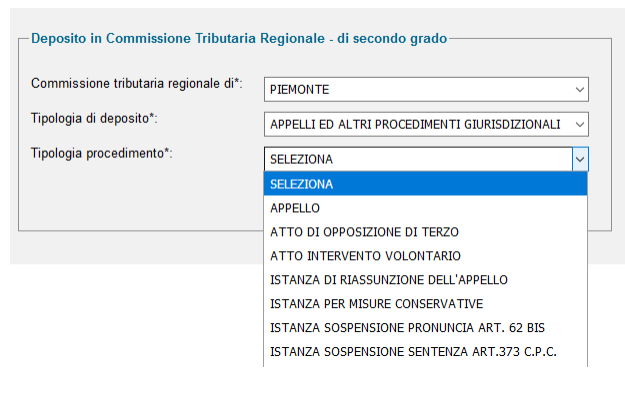Pick ISTANZA PER MISURE CONSERVATIVE
This screenshot has height=397, width=625.
click(425, 304)
